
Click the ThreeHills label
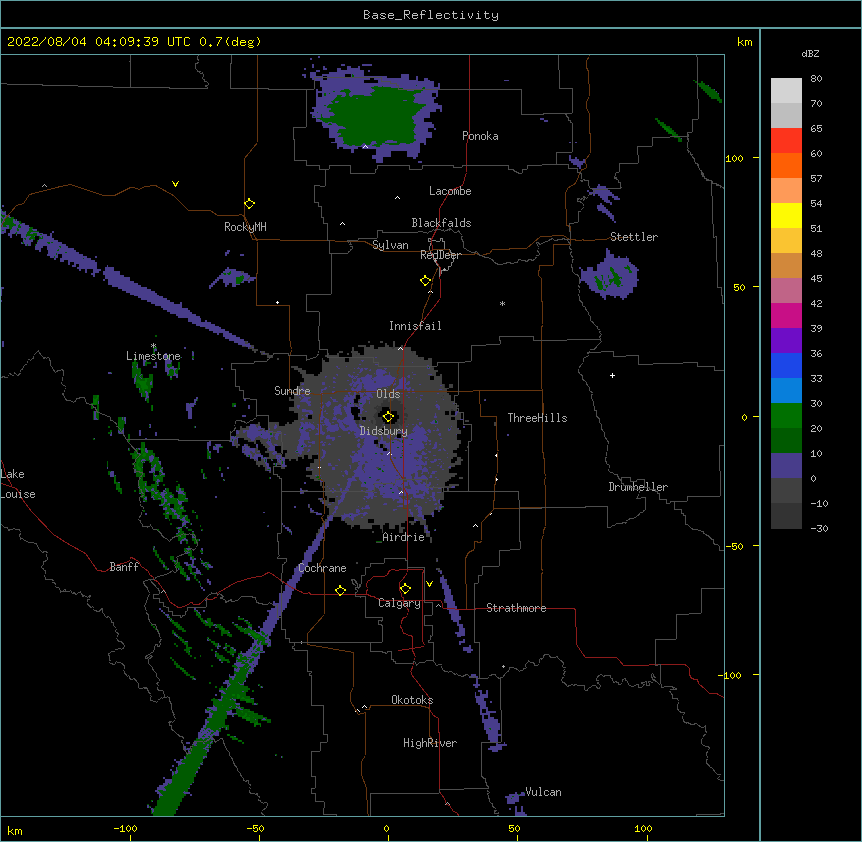(x=537, y=418)
